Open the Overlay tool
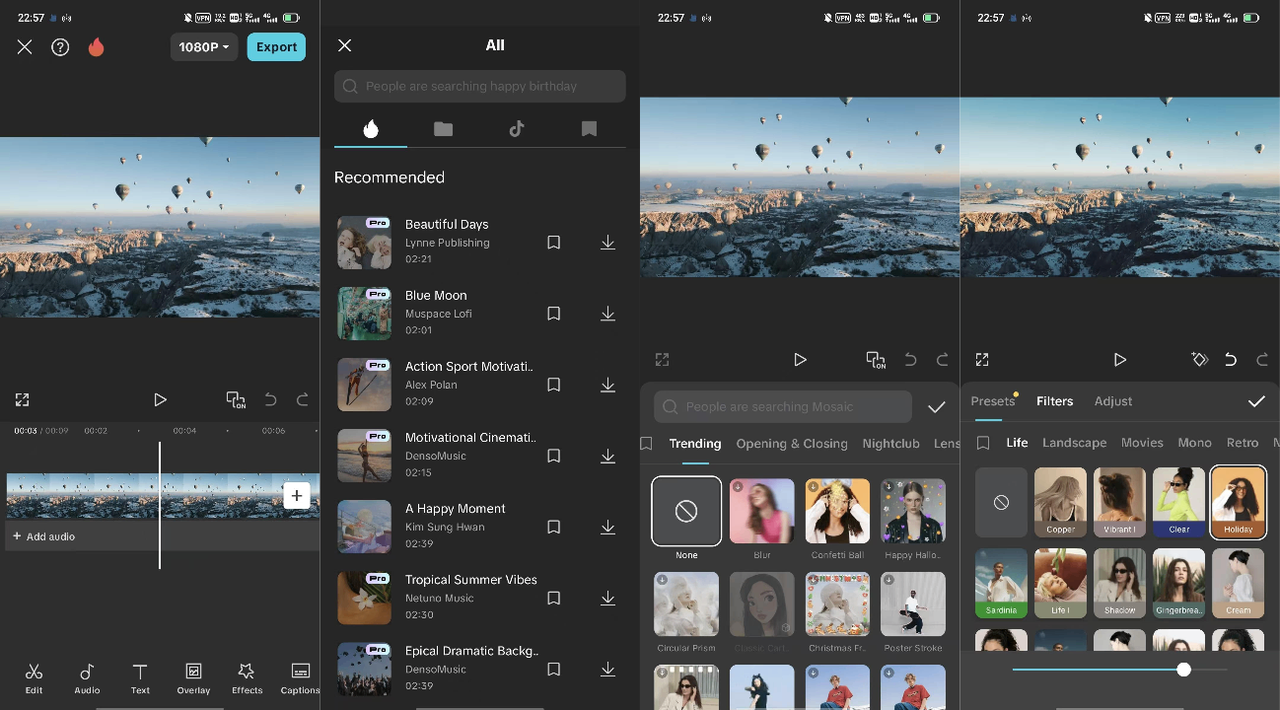The width and height of the screenshot is (1280, 710). (x=193, y=678)
